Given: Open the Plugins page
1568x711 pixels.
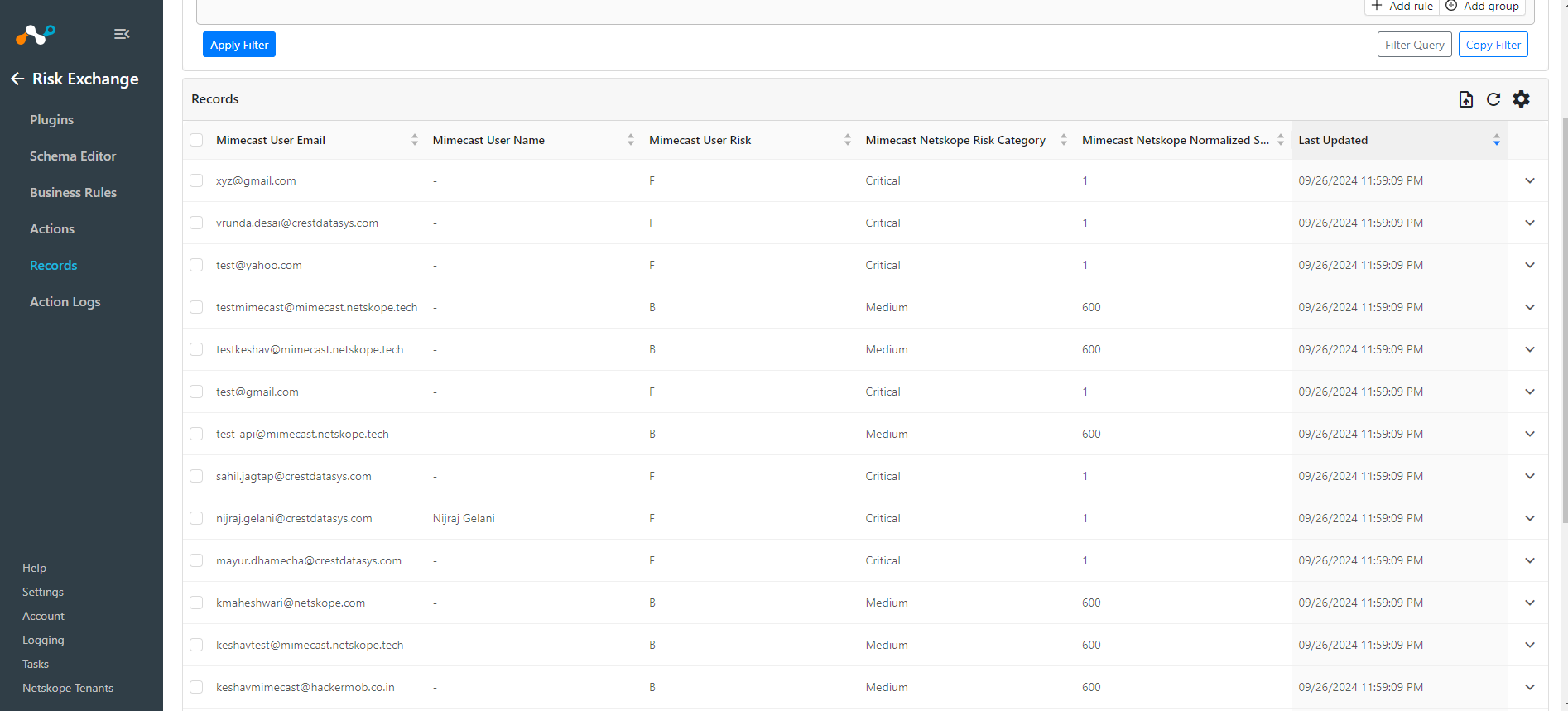Looking at the screenshot, I should click(x=51, y=119).
